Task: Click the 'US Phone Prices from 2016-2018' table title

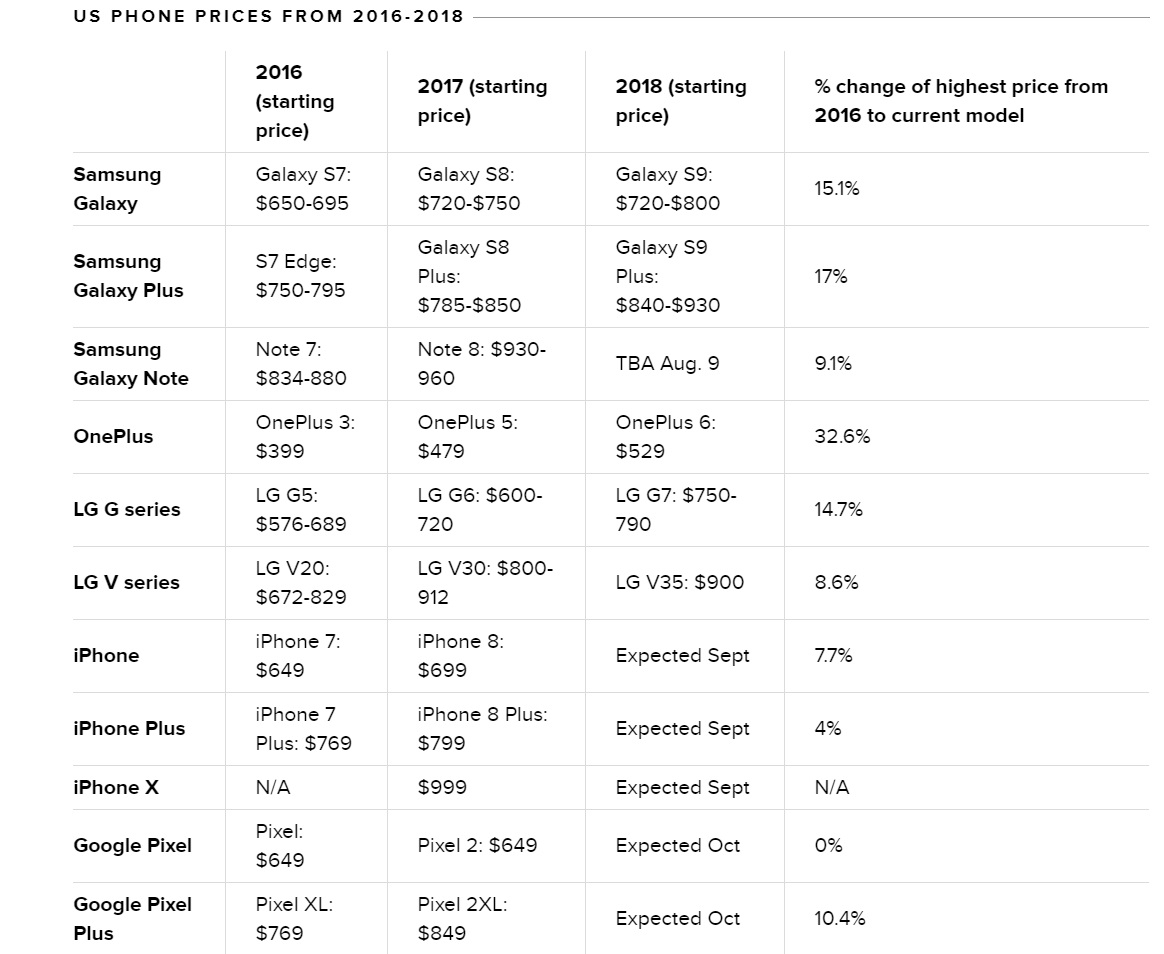Action: pyautogui.click(x=268, y=16)
